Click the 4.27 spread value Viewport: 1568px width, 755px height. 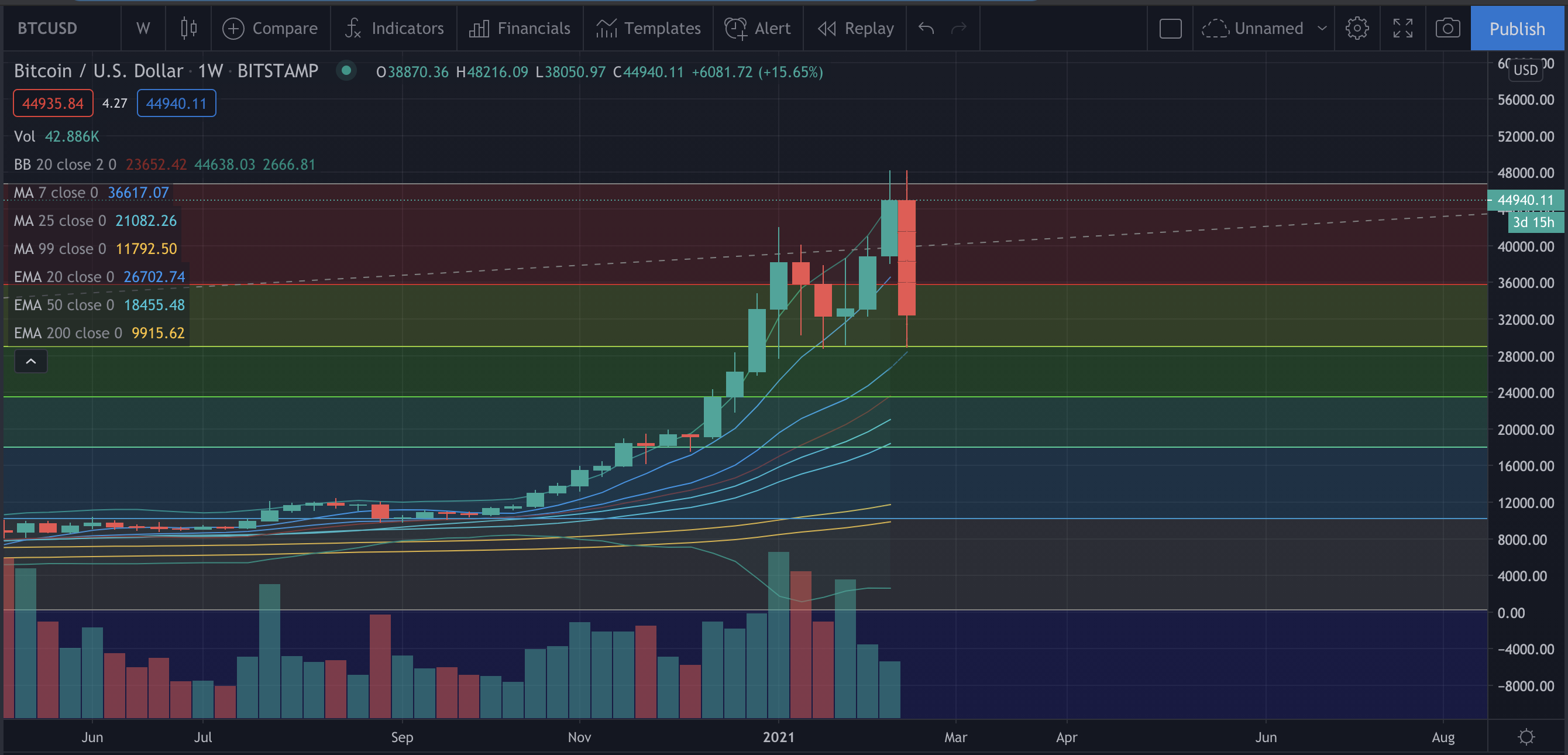coord(115,103)
